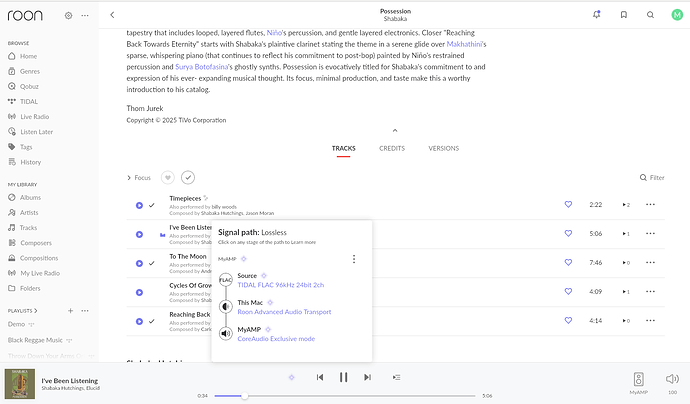Open Artists in My Library
690x404 pixels.
[x=23, y=213]
